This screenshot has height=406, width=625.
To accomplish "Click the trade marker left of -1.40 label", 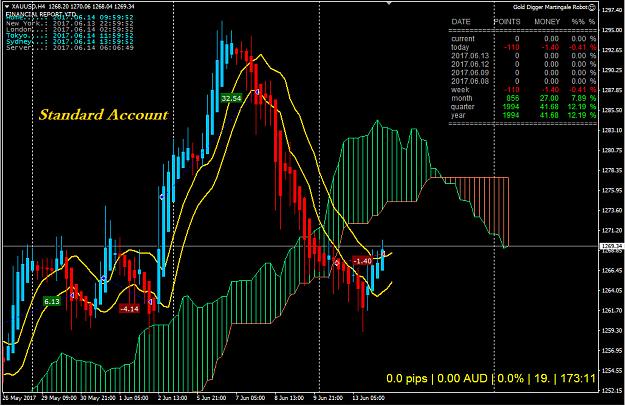I will tap(337, 263).
